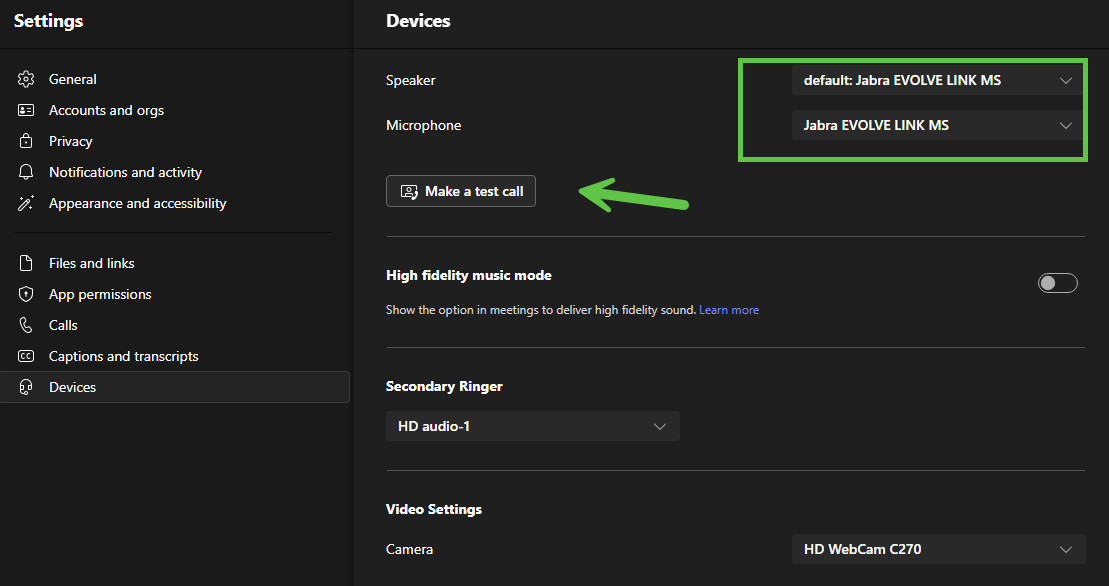
Task: Click the Notifications bell icon
Action: click(27, 172)
